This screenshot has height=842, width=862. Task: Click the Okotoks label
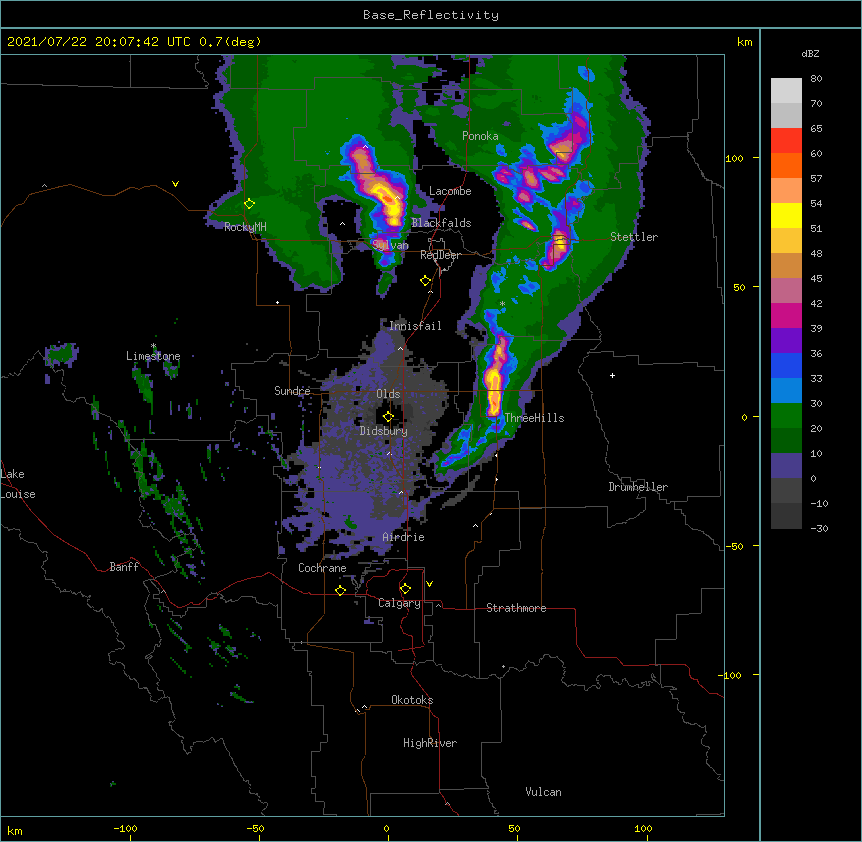tap(412, 700)
